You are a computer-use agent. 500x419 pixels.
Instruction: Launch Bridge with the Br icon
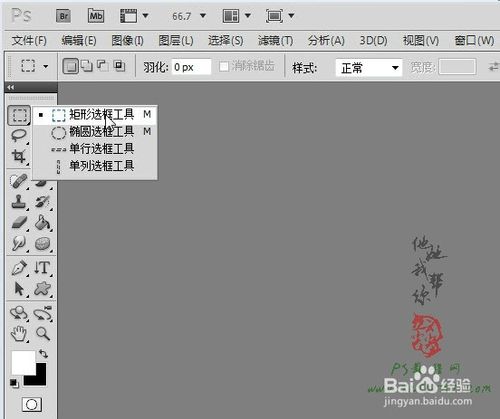tap(63, 16)
